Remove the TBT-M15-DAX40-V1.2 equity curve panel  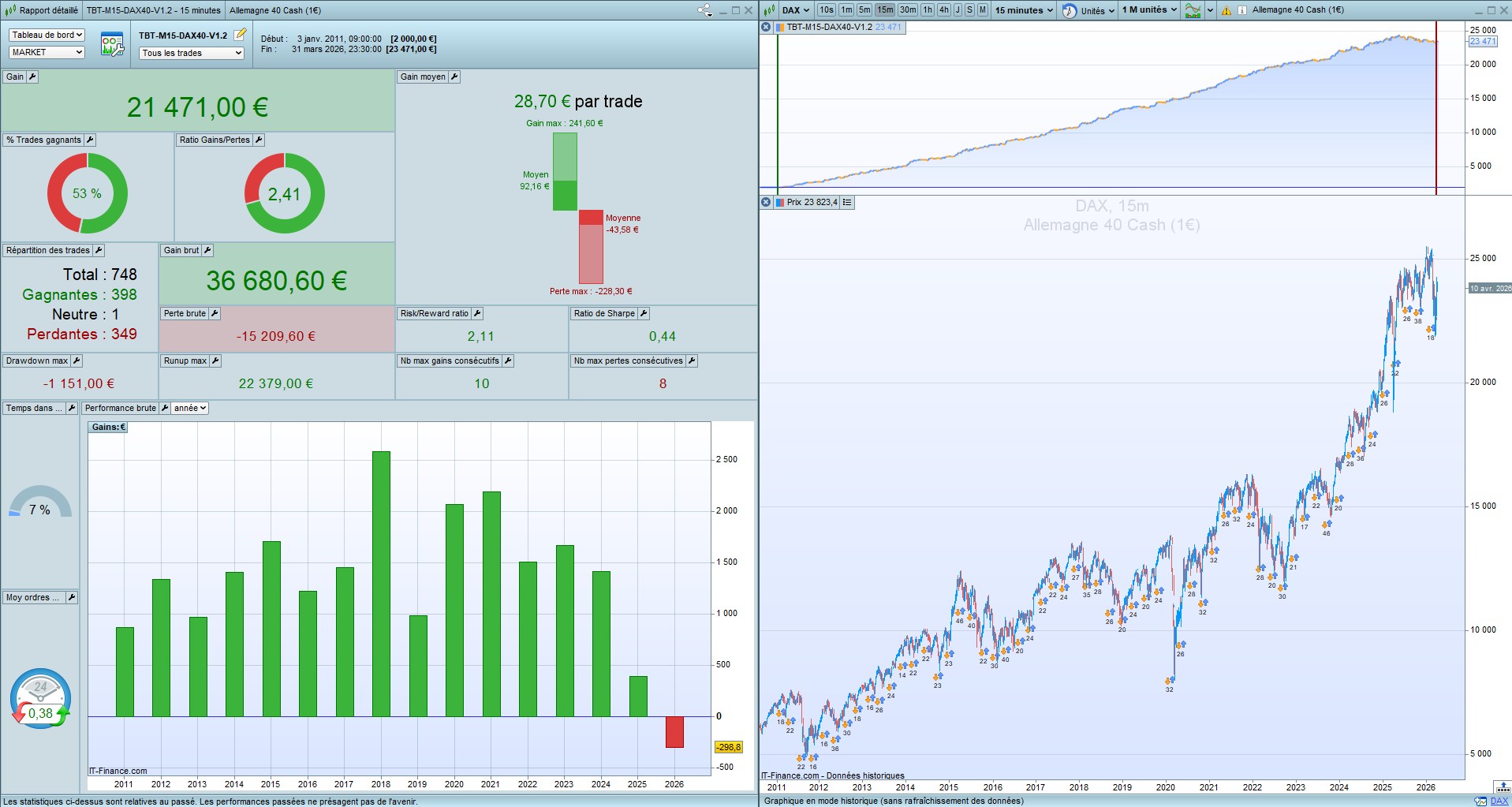tap(765, 27)
